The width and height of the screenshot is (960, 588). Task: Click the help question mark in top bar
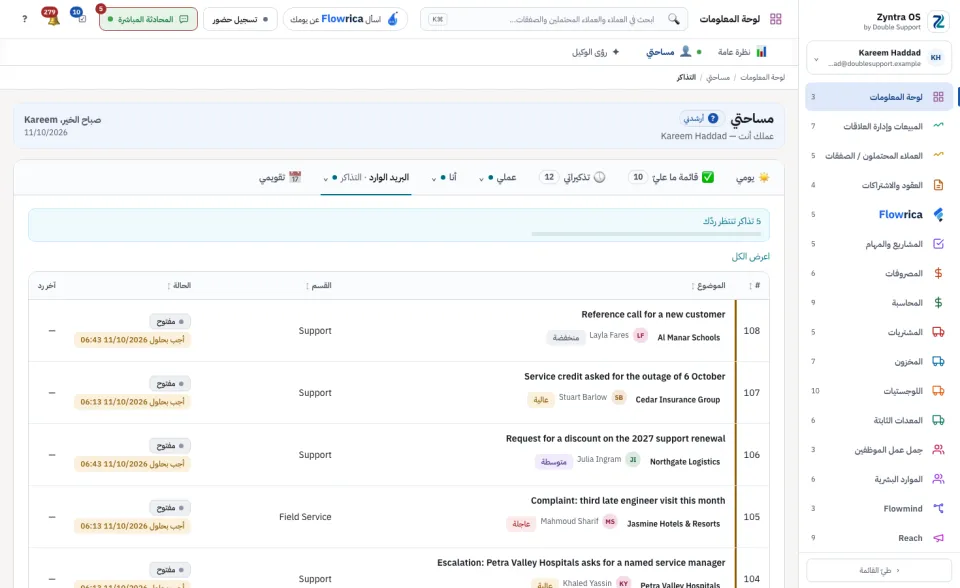pos(24,19)
